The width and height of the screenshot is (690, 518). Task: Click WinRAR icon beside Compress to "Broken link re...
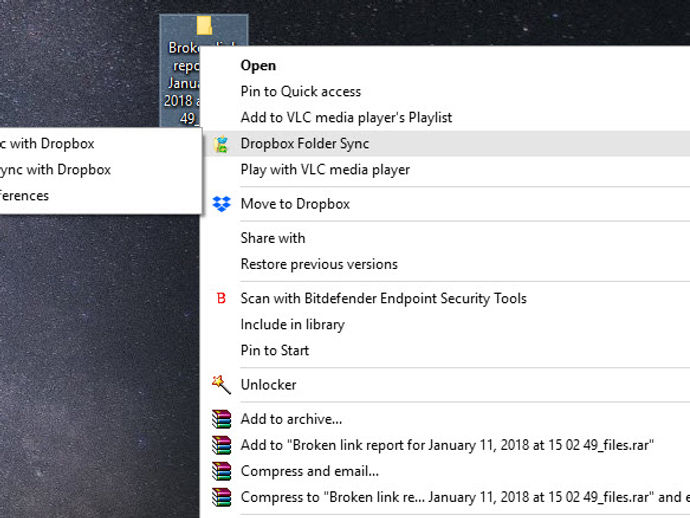coord(221,497)
